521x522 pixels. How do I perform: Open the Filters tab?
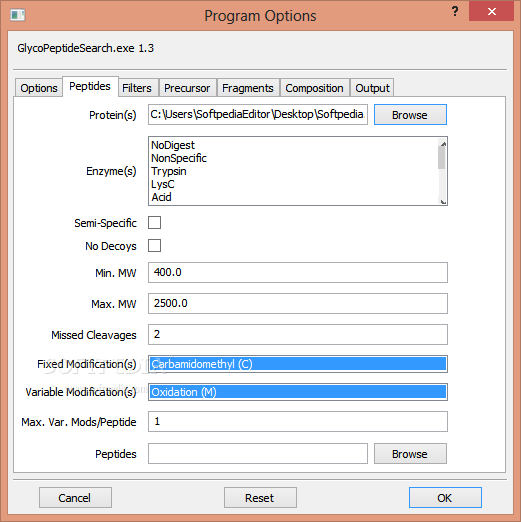137,88
